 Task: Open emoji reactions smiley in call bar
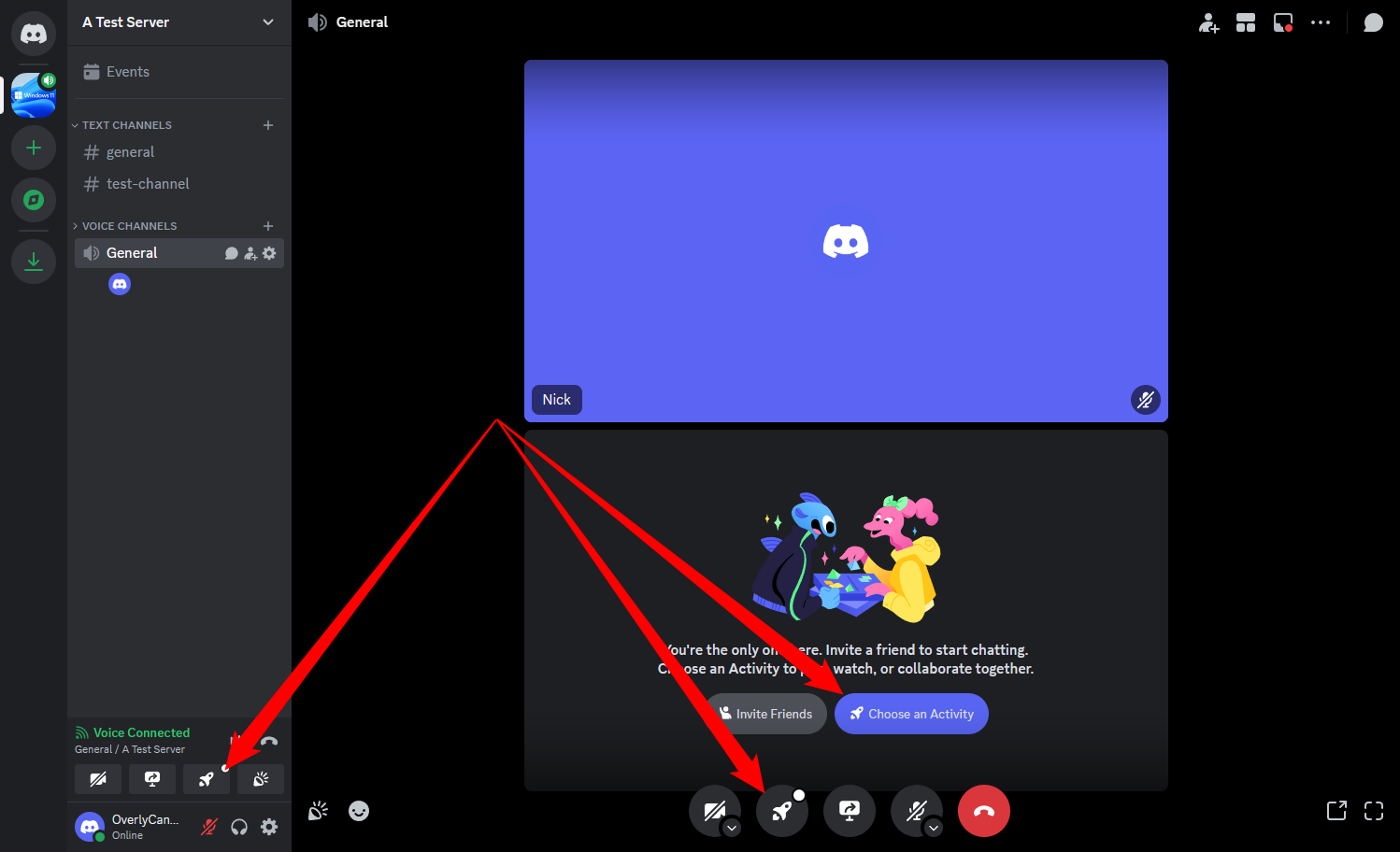pyautogui.click(x=359, y=811)
